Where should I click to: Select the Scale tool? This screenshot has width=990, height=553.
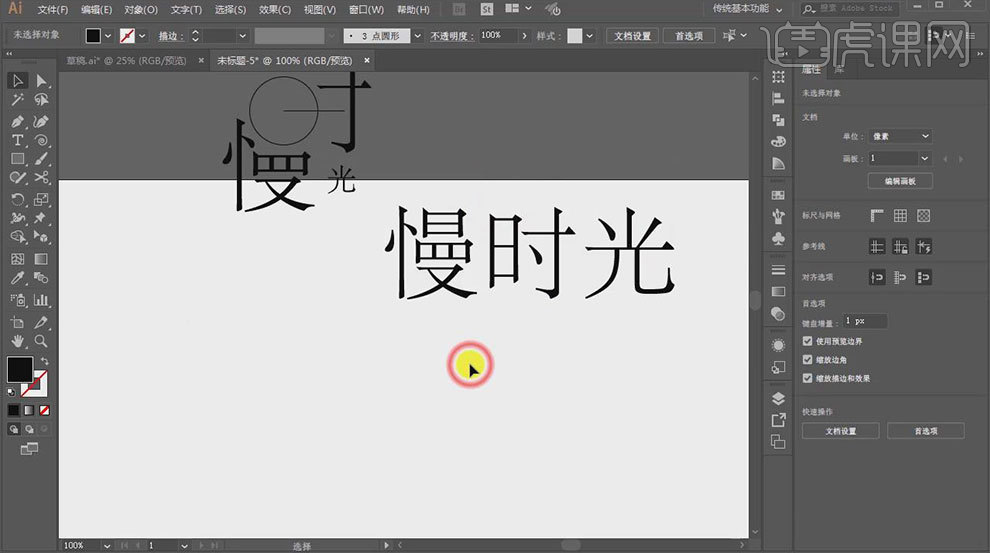41,199
